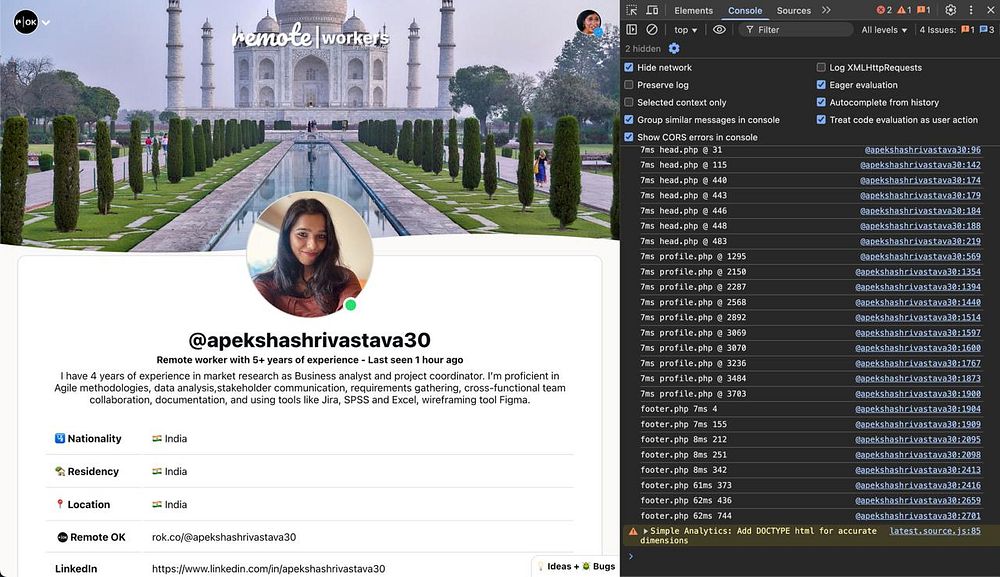Open DevTools settings gear
The width and height of the screenshot is (1000, 577).
point(951,10)
